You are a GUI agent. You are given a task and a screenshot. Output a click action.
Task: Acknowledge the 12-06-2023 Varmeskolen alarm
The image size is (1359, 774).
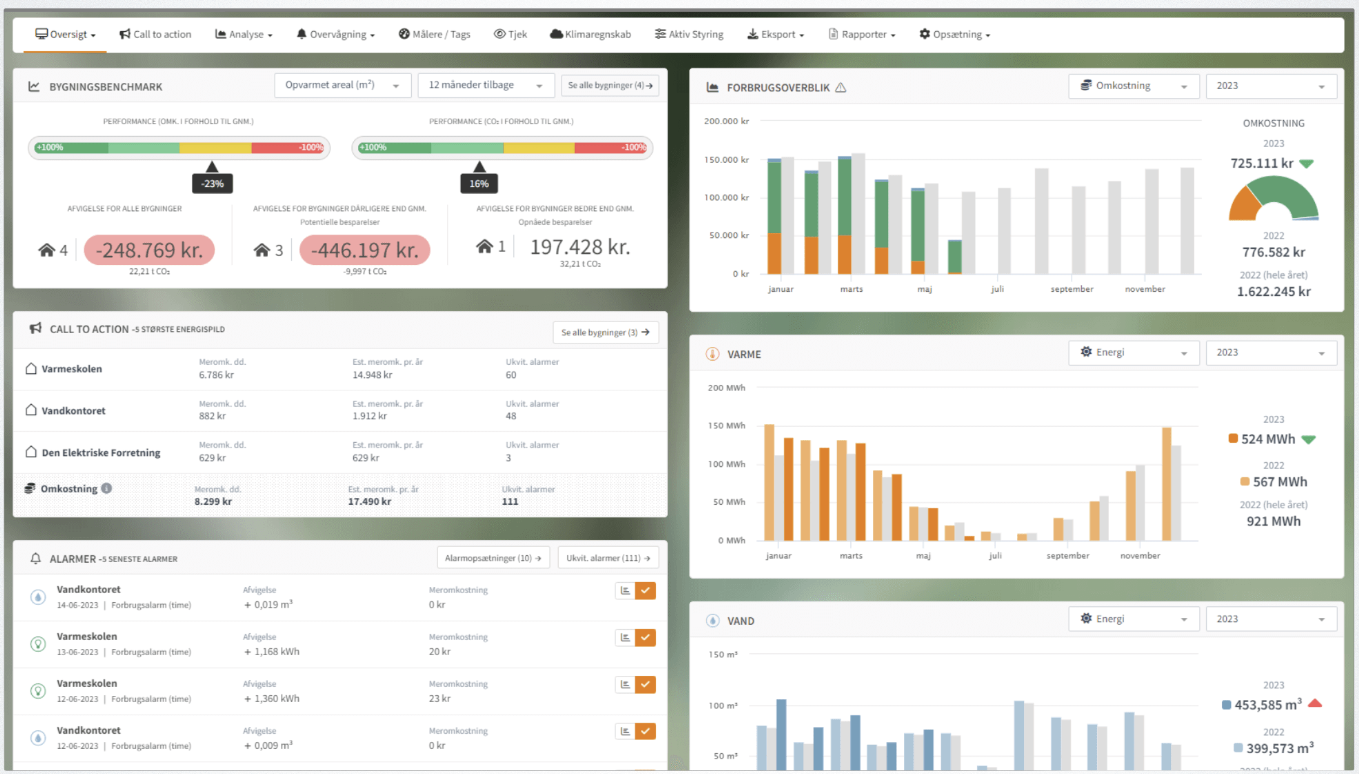tap(646, 685)
